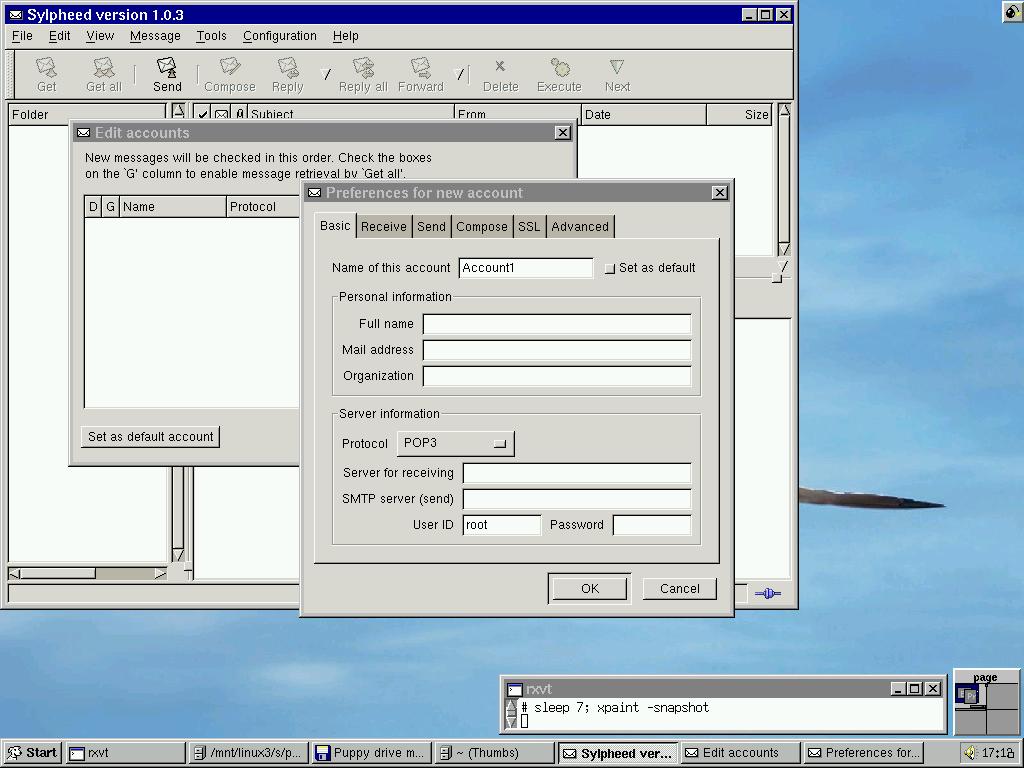The image size is (1024, 768).
Task: Click the Get mail toolbar icon
Action: (46, 74)
